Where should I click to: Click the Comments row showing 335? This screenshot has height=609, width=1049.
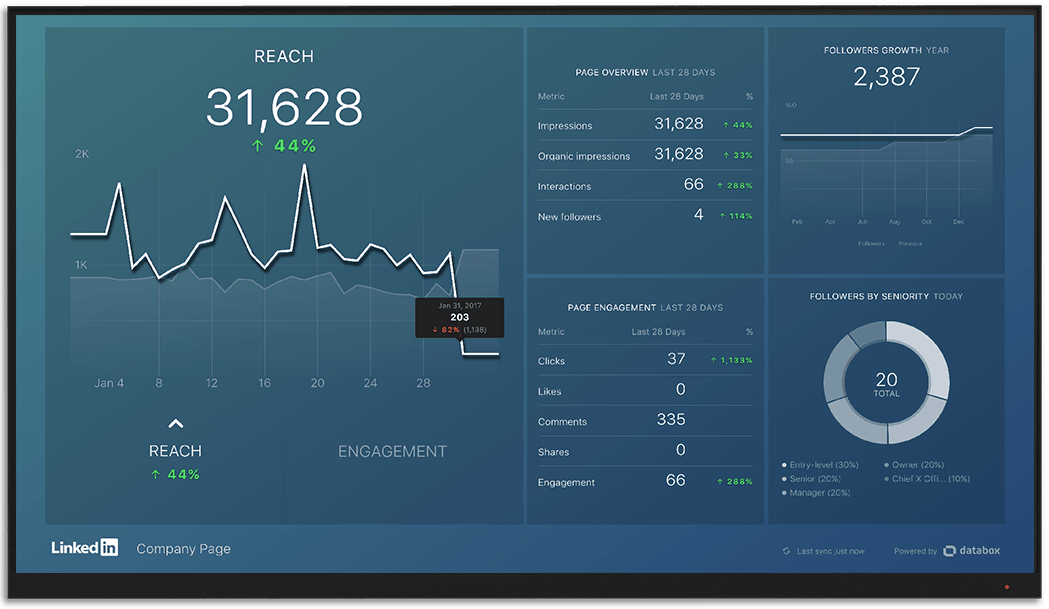644,421
